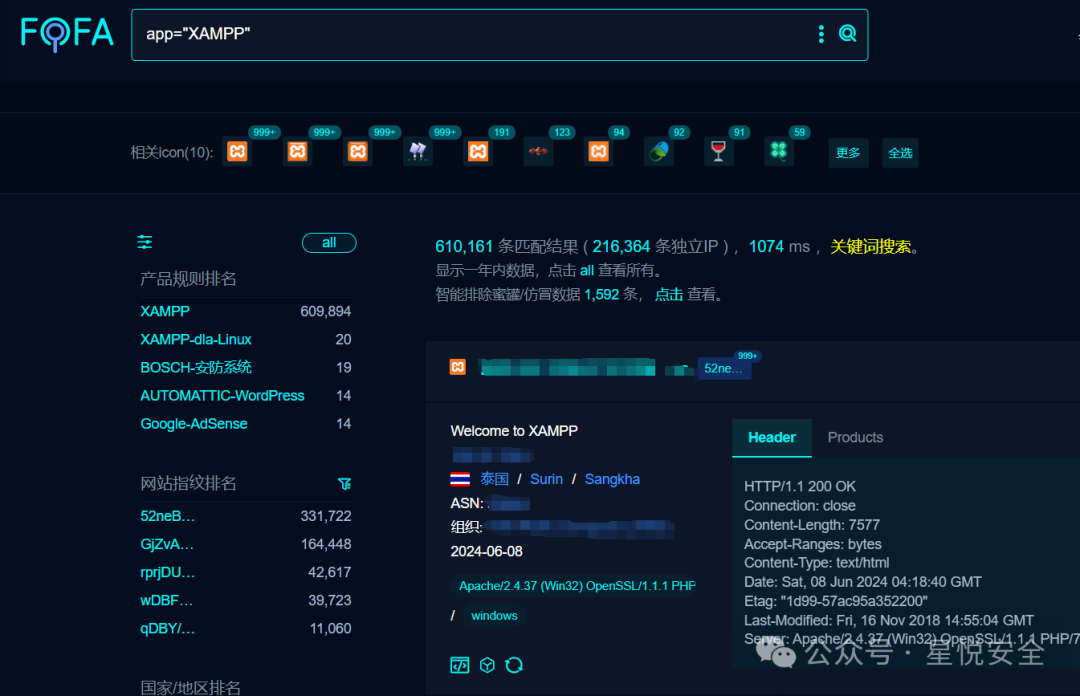Toggle the all pill in sidebar

click(329, 243)
